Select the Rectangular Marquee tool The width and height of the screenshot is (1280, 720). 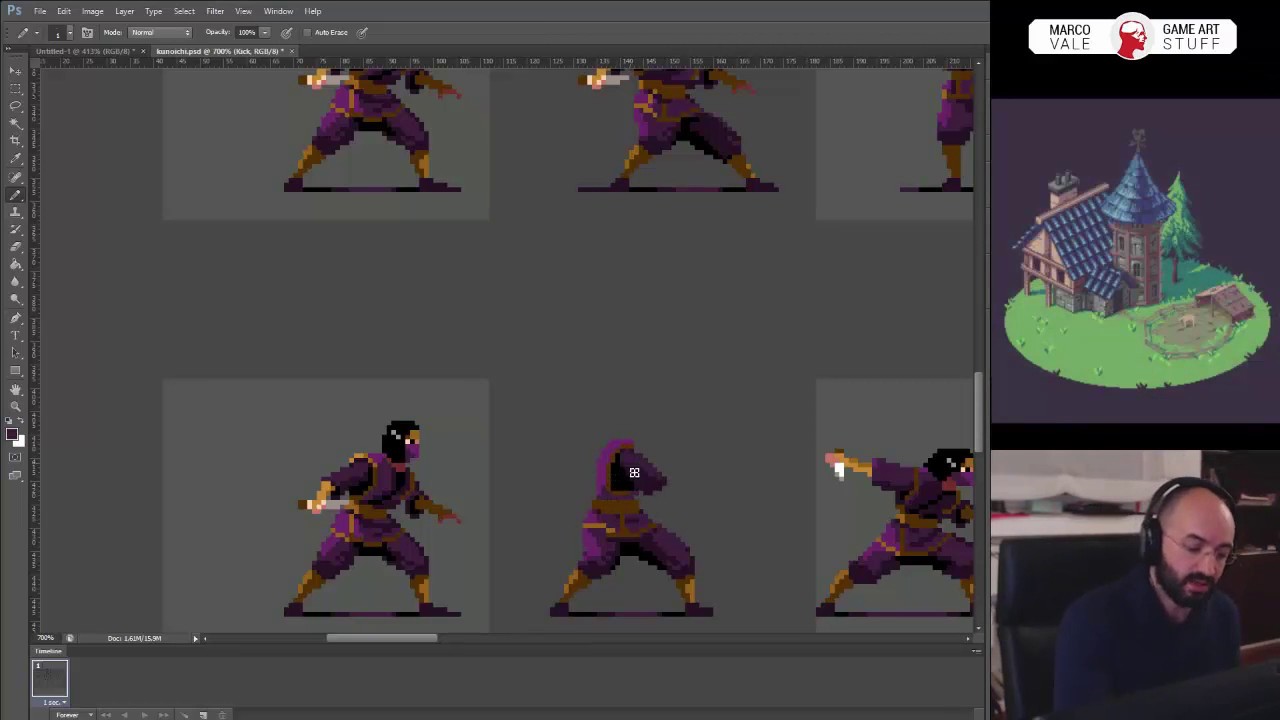(15, 88)
